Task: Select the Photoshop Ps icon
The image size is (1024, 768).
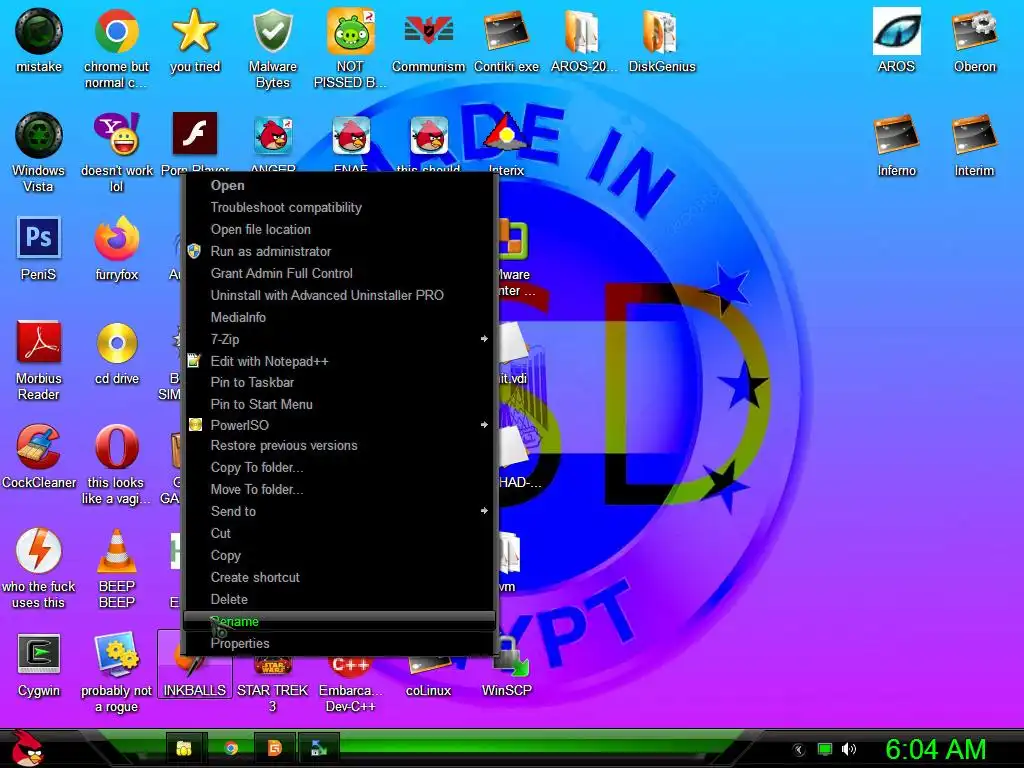Action: 39,238
